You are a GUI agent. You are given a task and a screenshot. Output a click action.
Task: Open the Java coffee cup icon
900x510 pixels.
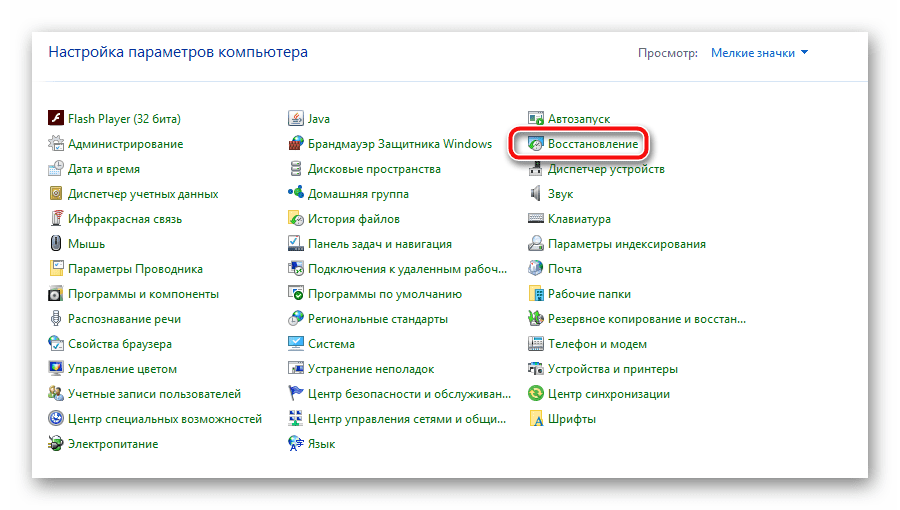coord(296,119)
